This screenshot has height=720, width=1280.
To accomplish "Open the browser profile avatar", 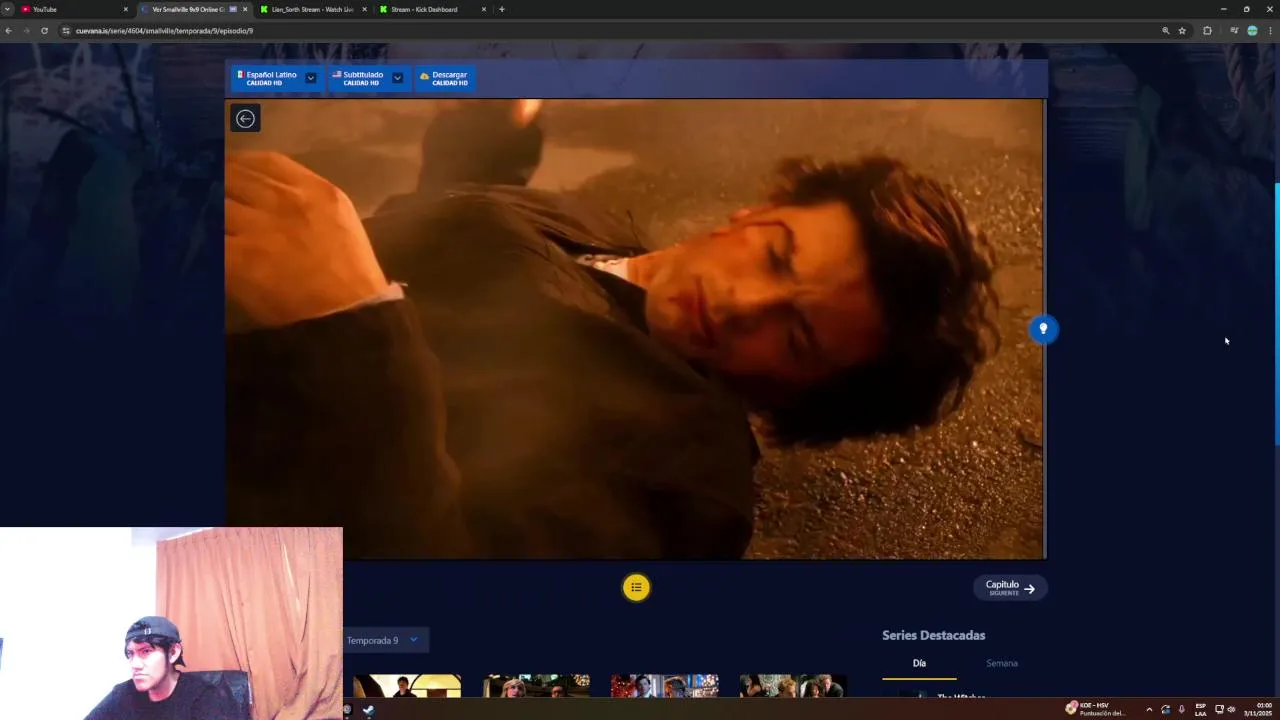I will tap(1252, 31).
